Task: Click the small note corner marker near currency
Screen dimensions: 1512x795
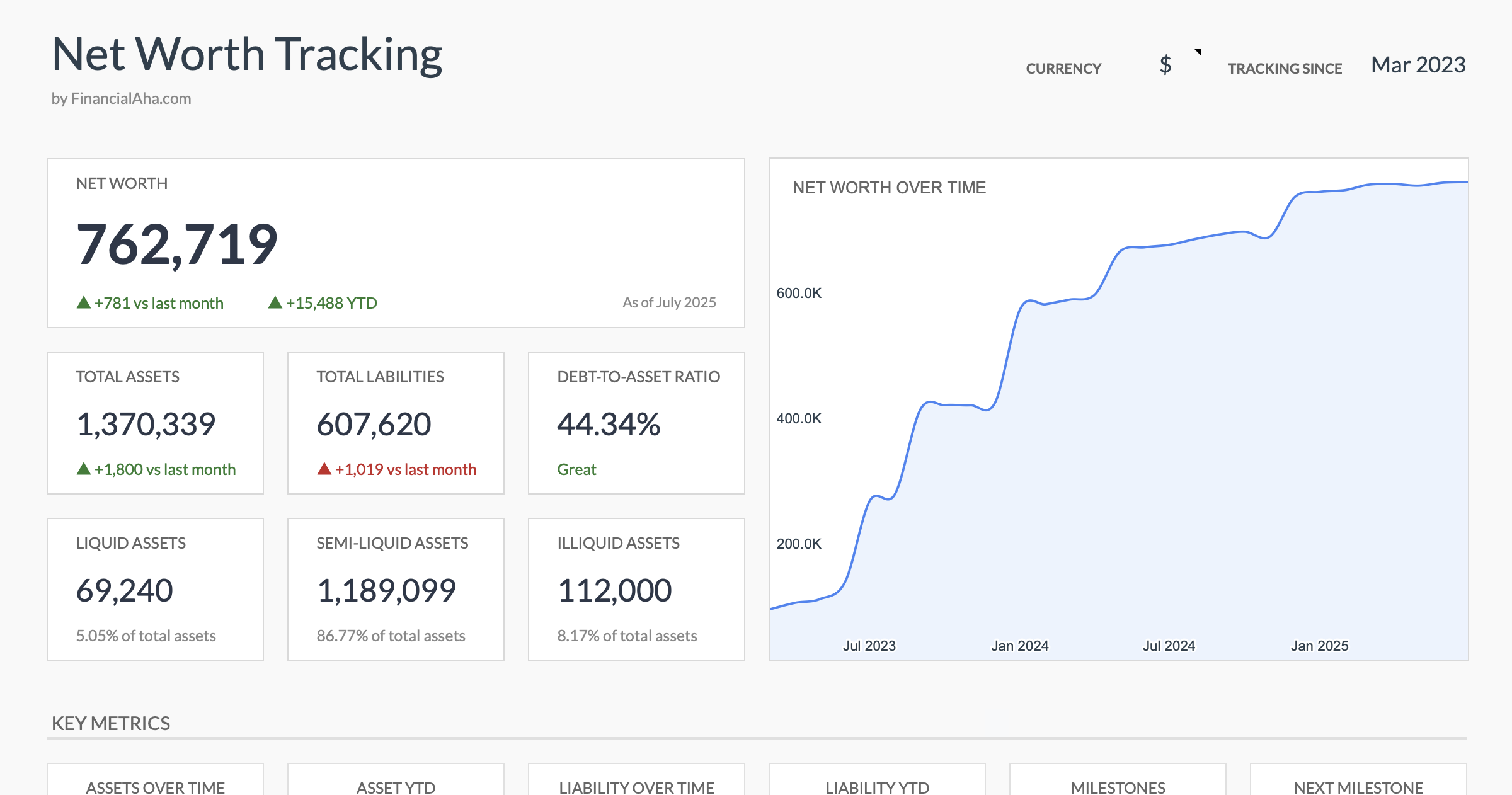Action: (x=1198, y=52)
